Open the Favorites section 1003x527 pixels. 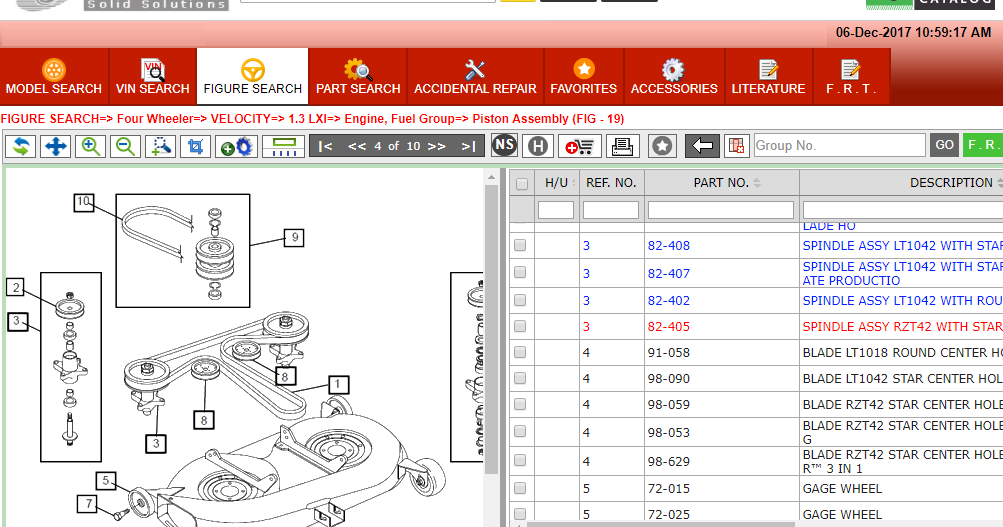click(x=583, y=77)
